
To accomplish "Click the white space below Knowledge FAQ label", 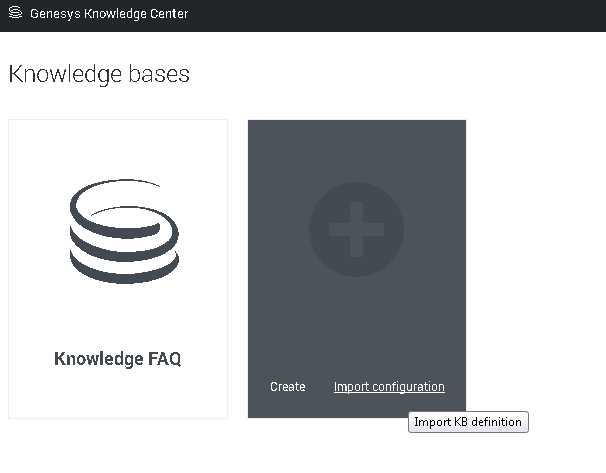I will 117,395.
